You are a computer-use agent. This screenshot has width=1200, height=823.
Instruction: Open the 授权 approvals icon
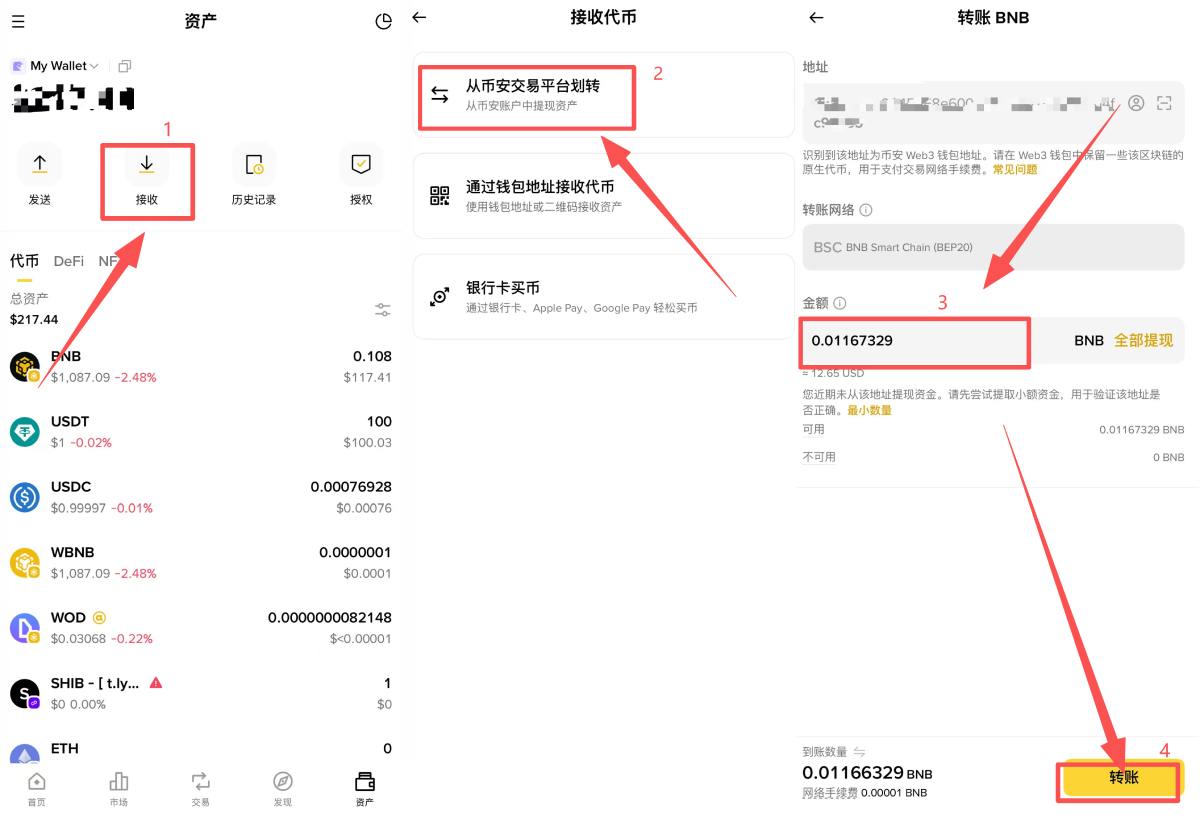(360, 163)
